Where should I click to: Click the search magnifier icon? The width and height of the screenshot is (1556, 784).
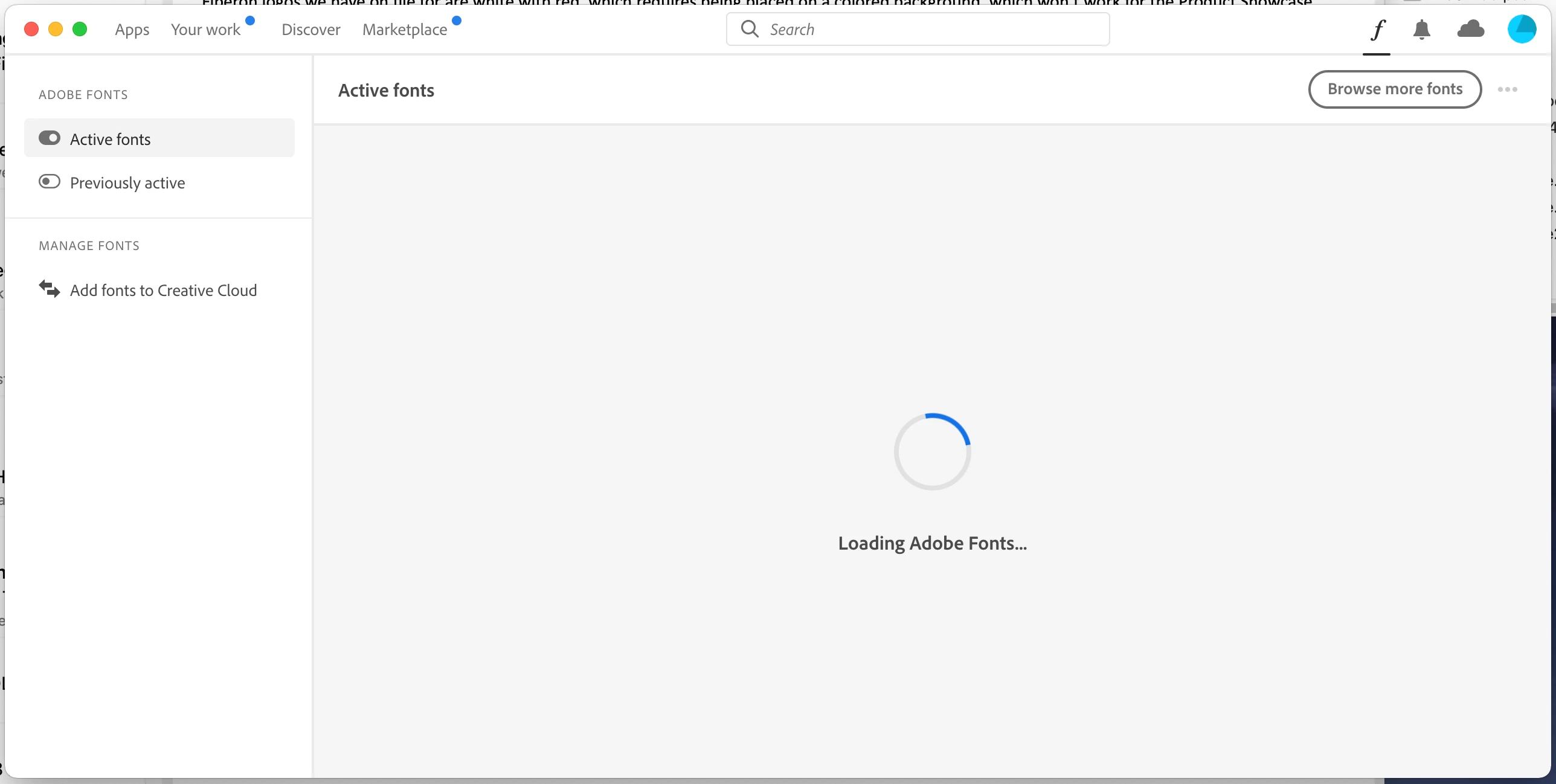[749, 29]
